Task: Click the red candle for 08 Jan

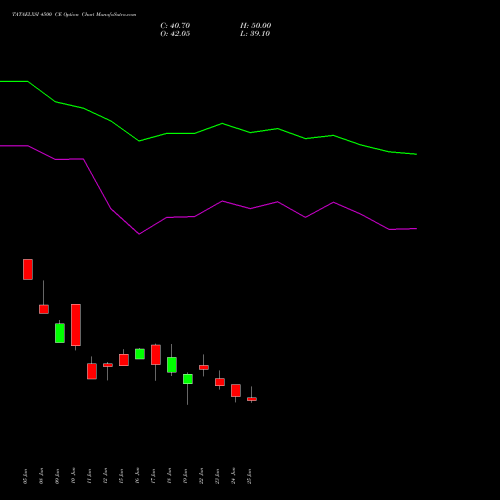Action: point(44,309)
